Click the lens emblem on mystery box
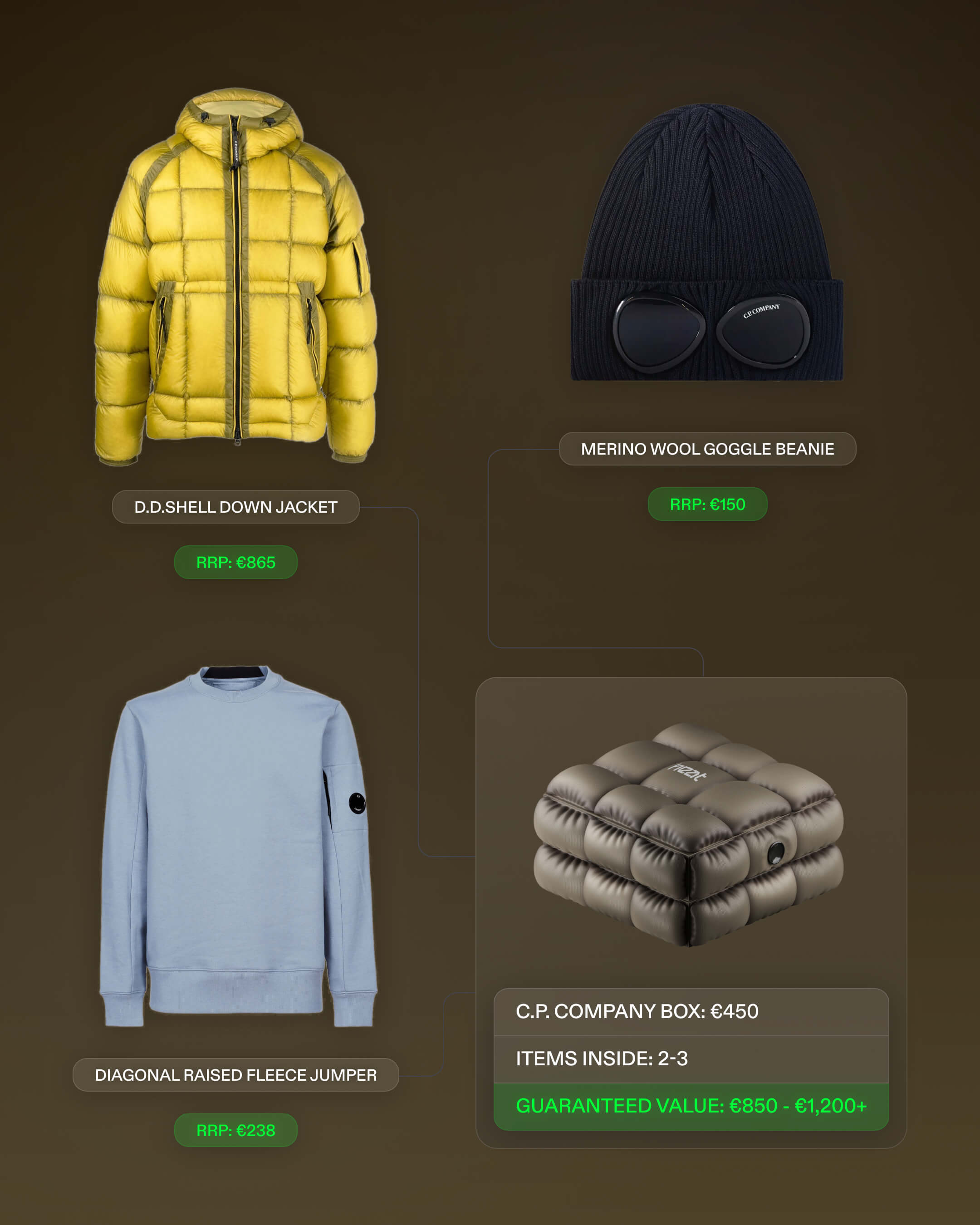 pyautogui.click(x=775, y=852)
